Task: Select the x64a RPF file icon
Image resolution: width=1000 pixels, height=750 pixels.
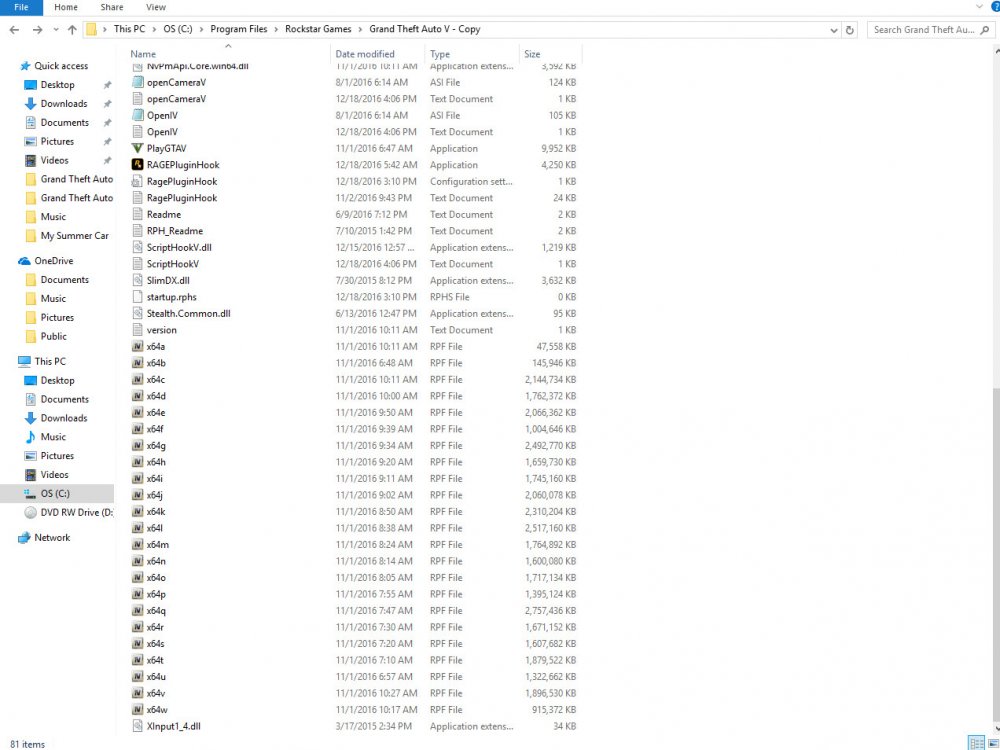Action: (x=137, y=346)
